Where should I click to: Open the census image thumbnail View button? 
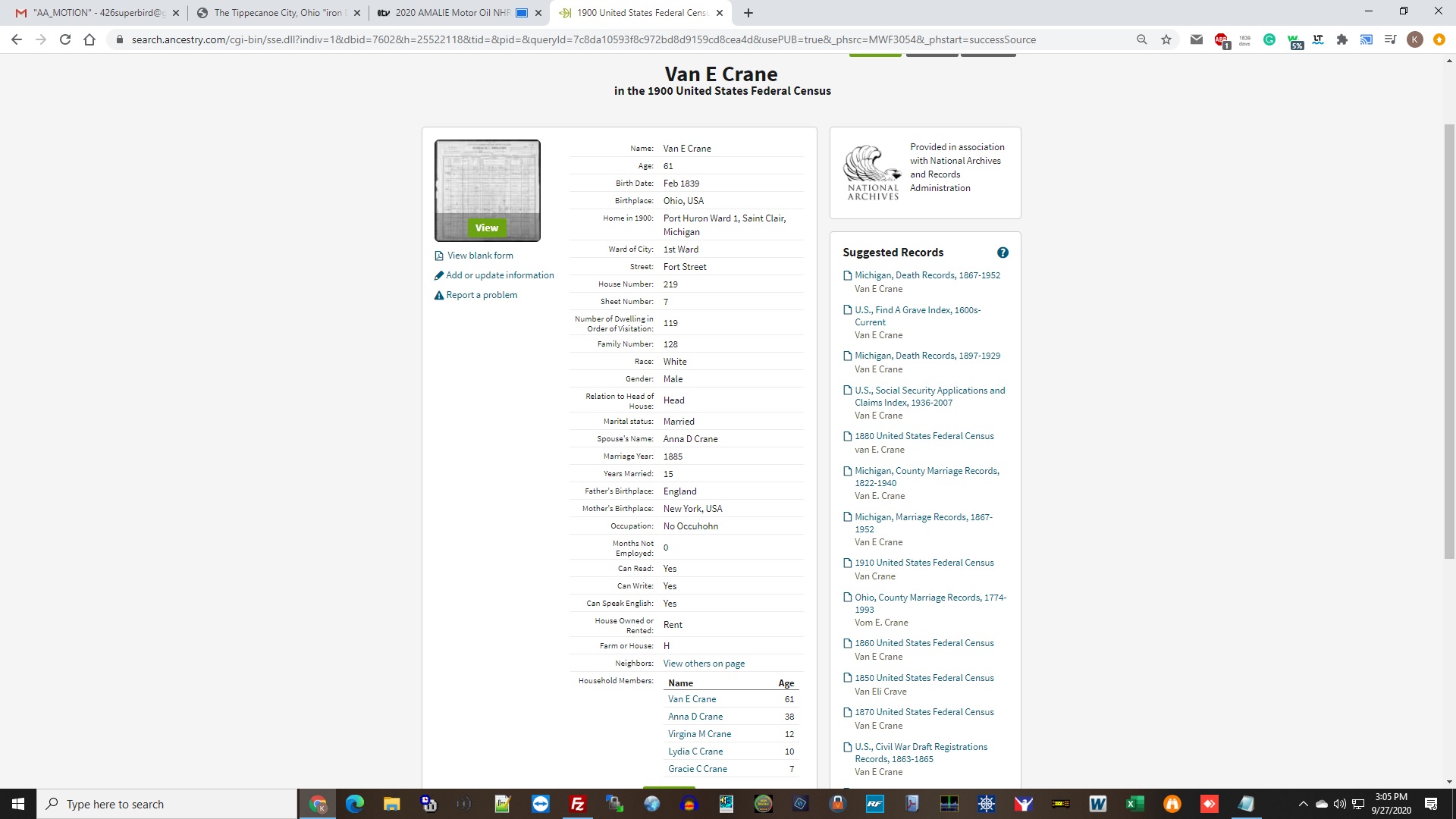tap(487, 227)
